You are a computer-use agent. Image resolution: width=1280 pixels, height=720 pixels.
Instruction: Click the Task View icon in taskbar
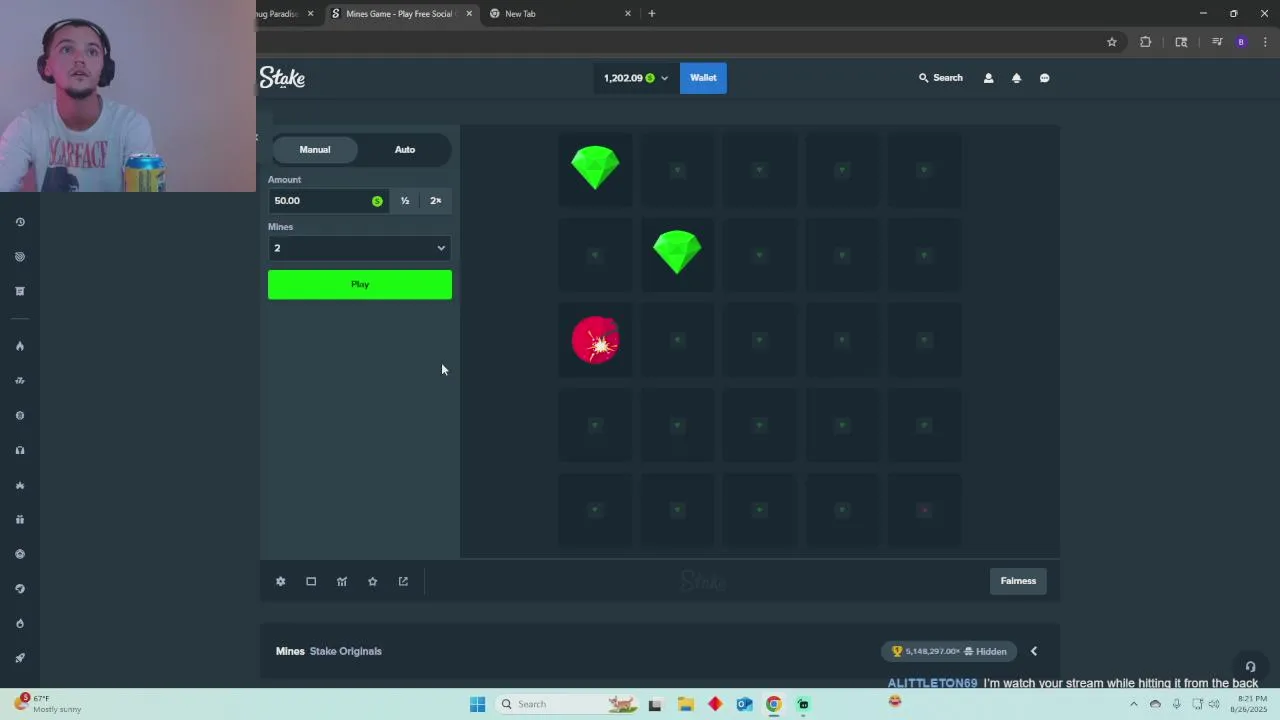click(655, 704)
